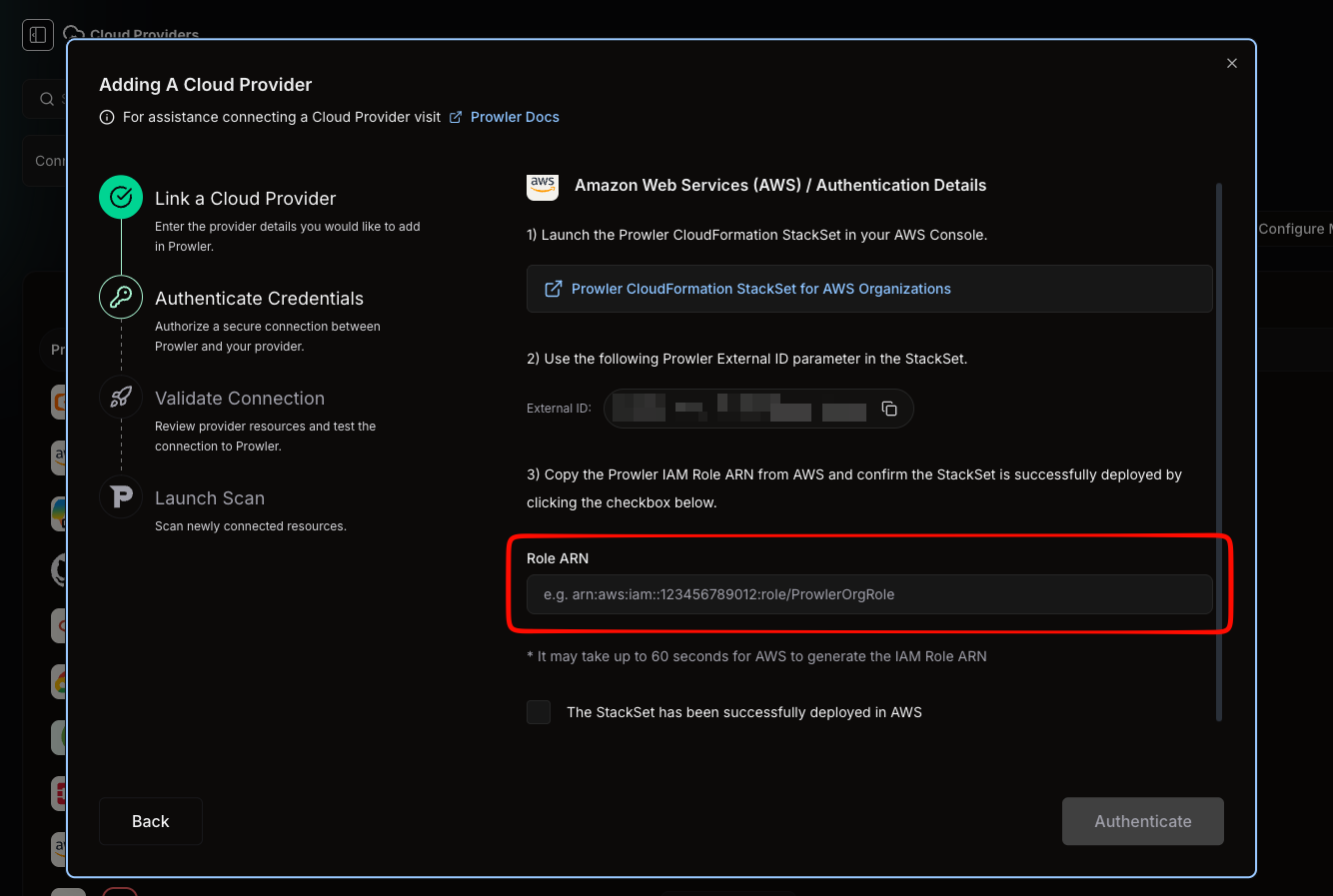
Task: Click the search magnifier in the left sidebar
Action: pos(46,99)
